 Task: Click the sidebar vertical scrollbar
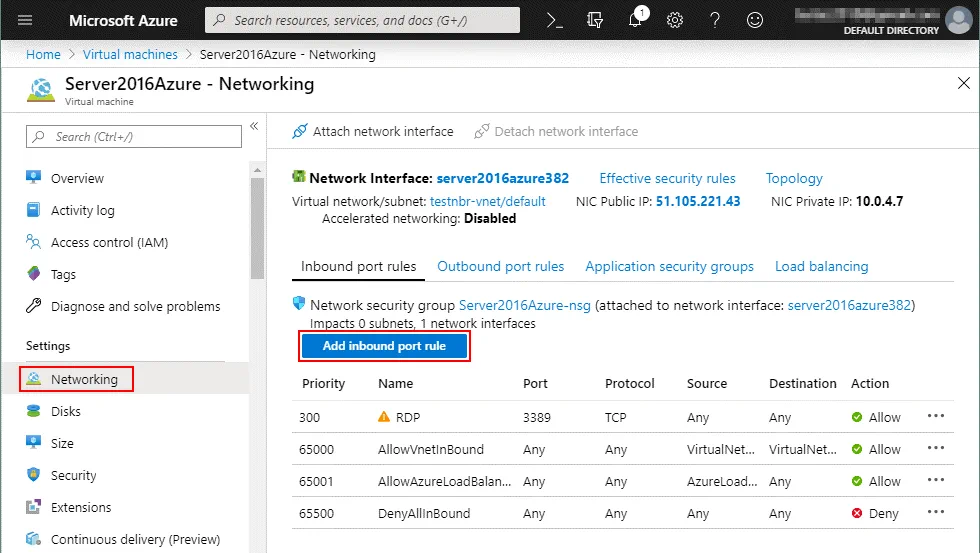pos(258,230)
